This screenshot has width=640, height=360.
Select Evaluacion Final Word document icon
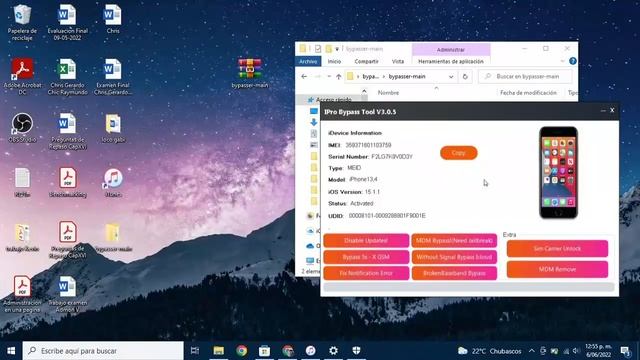67,22
